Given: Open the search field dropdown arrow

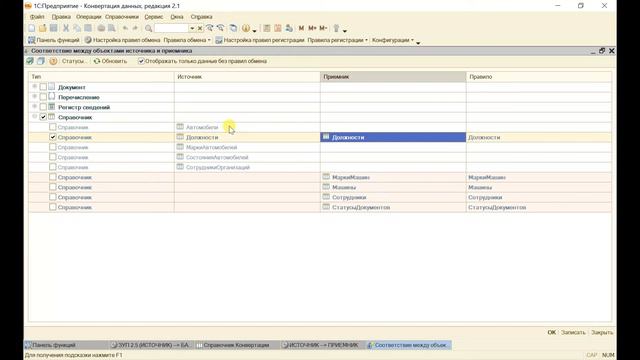Looking at the screenshot, I should tap(192, 28).
